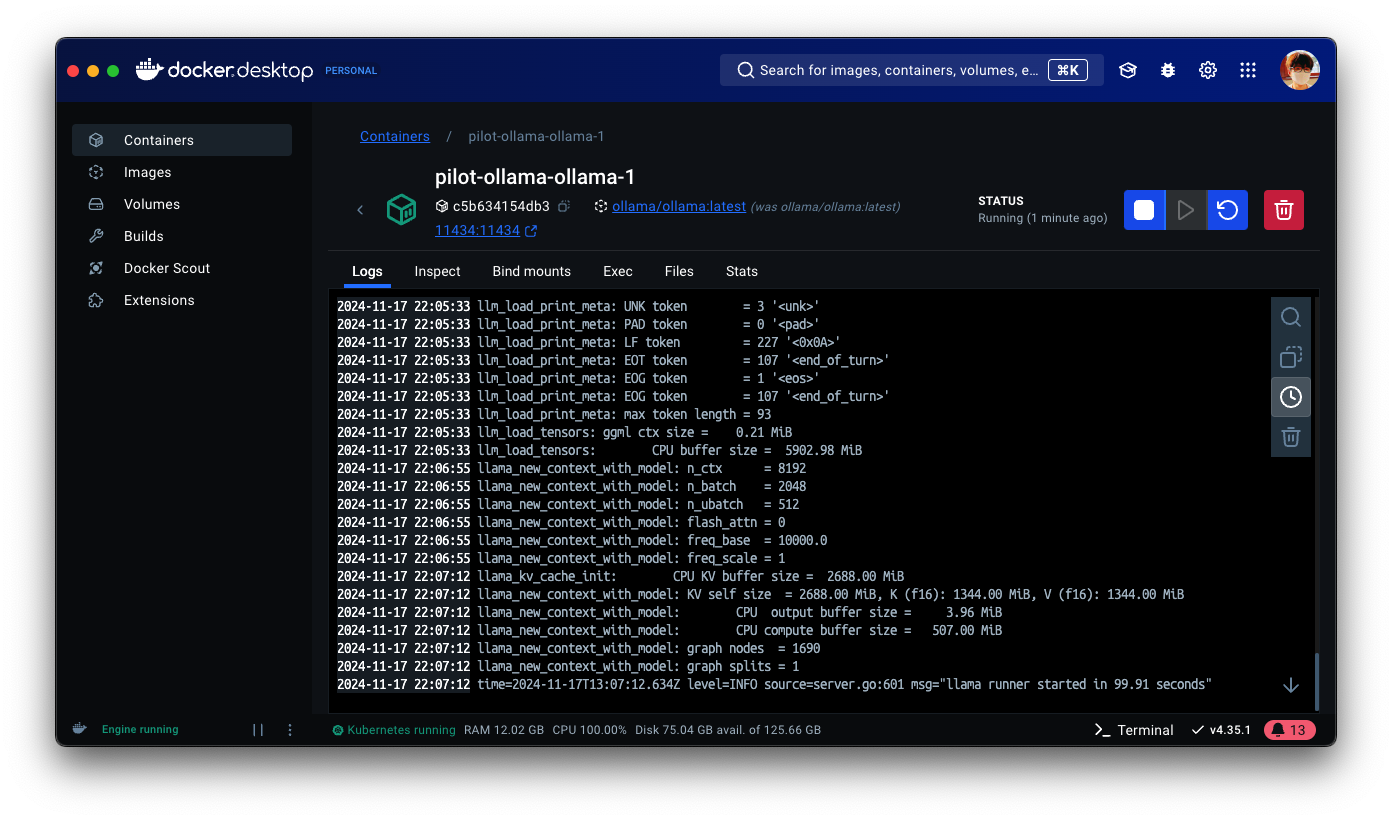Click the Containers breadcrumb link
Image resolution: width=1392 pixels, height=820 pixels.
(x=395, y=136)
